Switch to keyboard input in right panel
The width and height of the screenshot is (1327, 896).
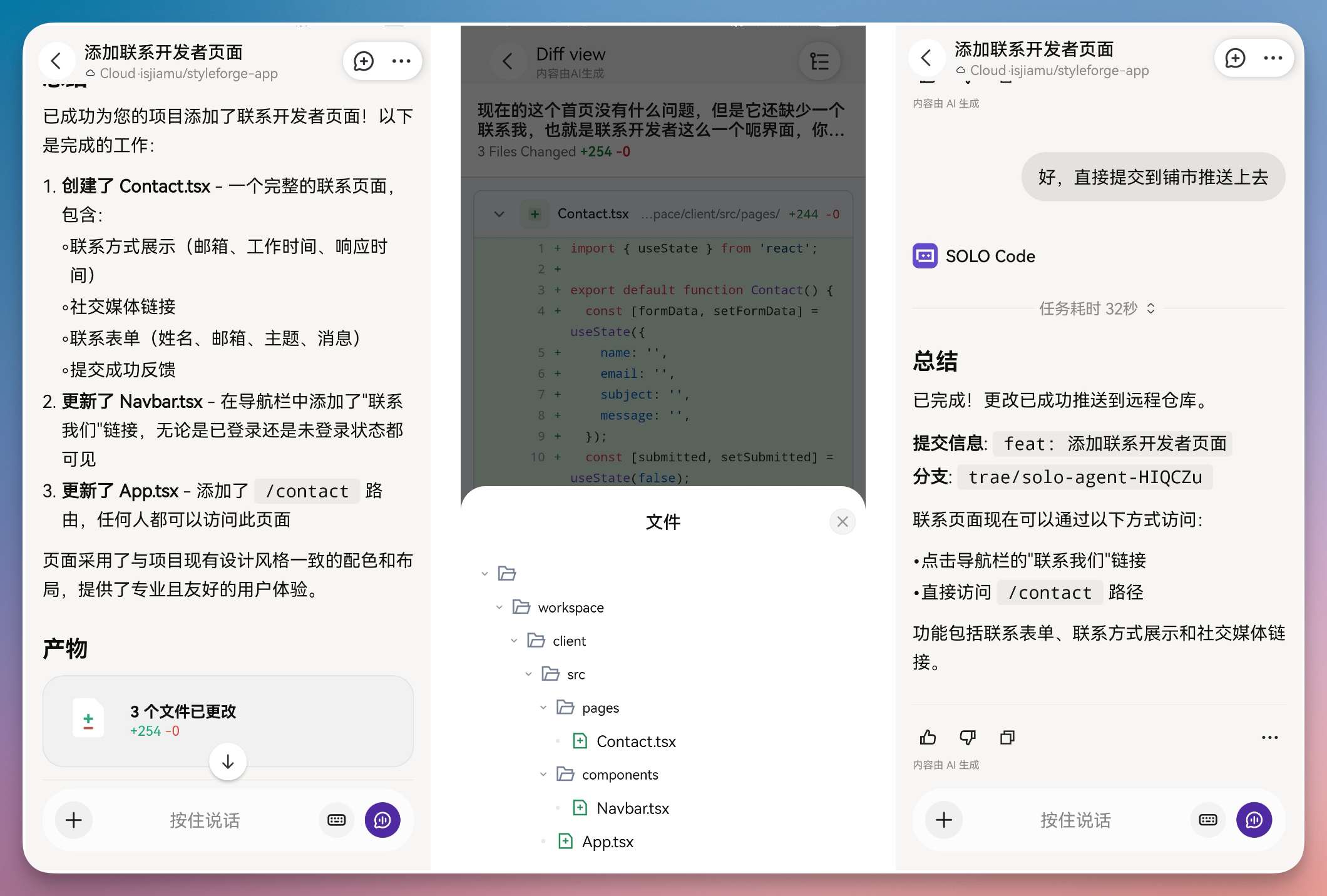tap(1208, 820)
